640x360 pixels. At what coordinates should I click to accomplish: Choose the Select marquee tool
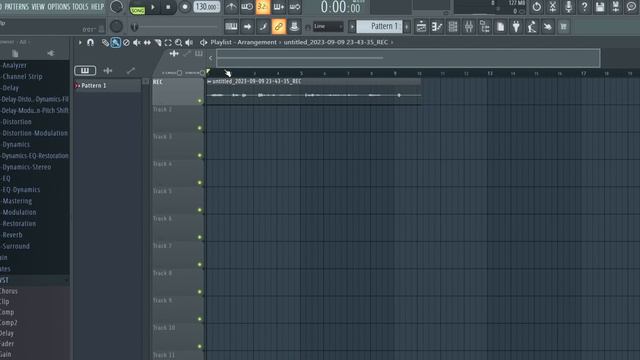168,42
